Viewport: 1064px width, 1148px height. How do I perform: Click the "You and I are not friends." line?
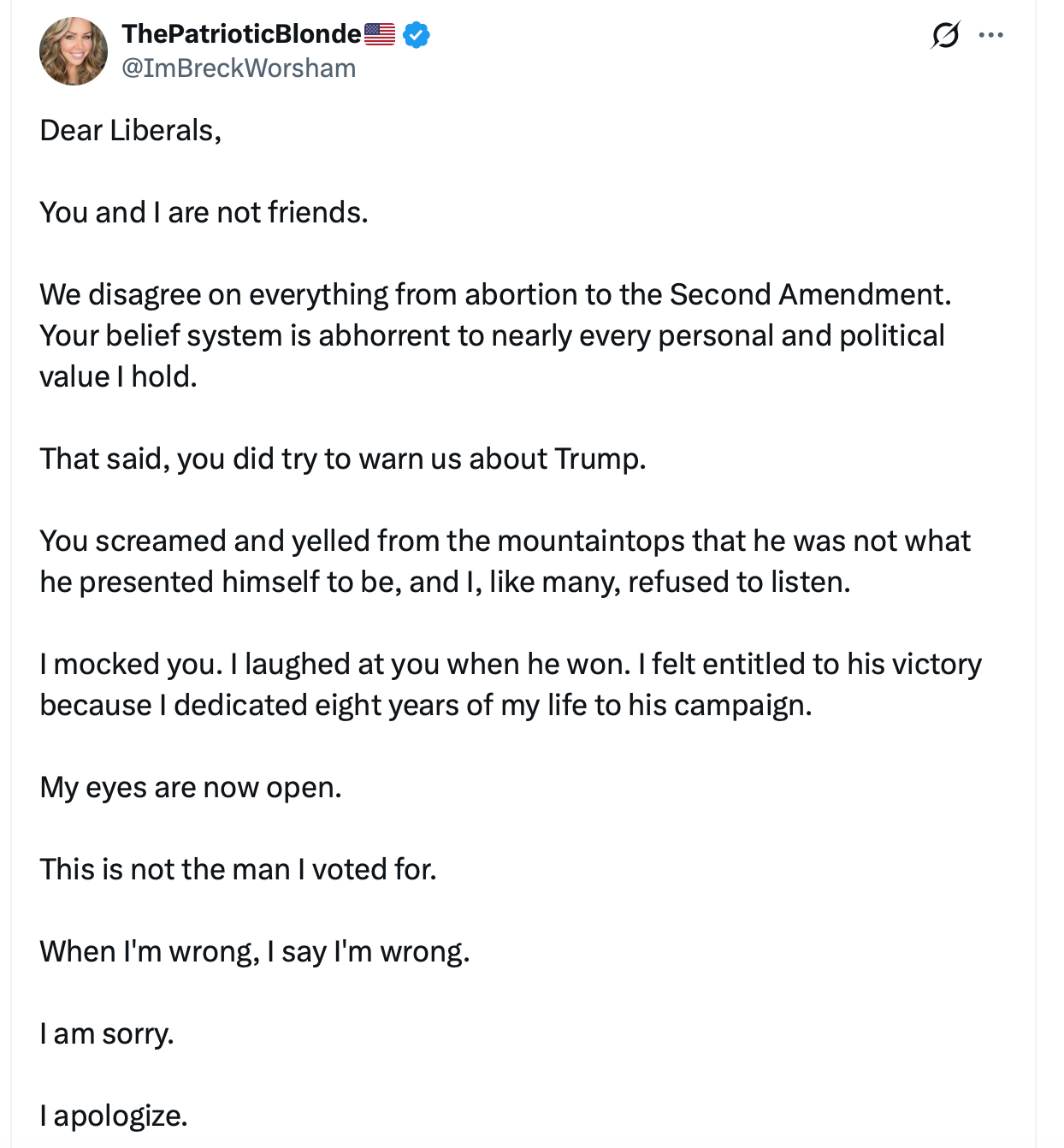204,213
